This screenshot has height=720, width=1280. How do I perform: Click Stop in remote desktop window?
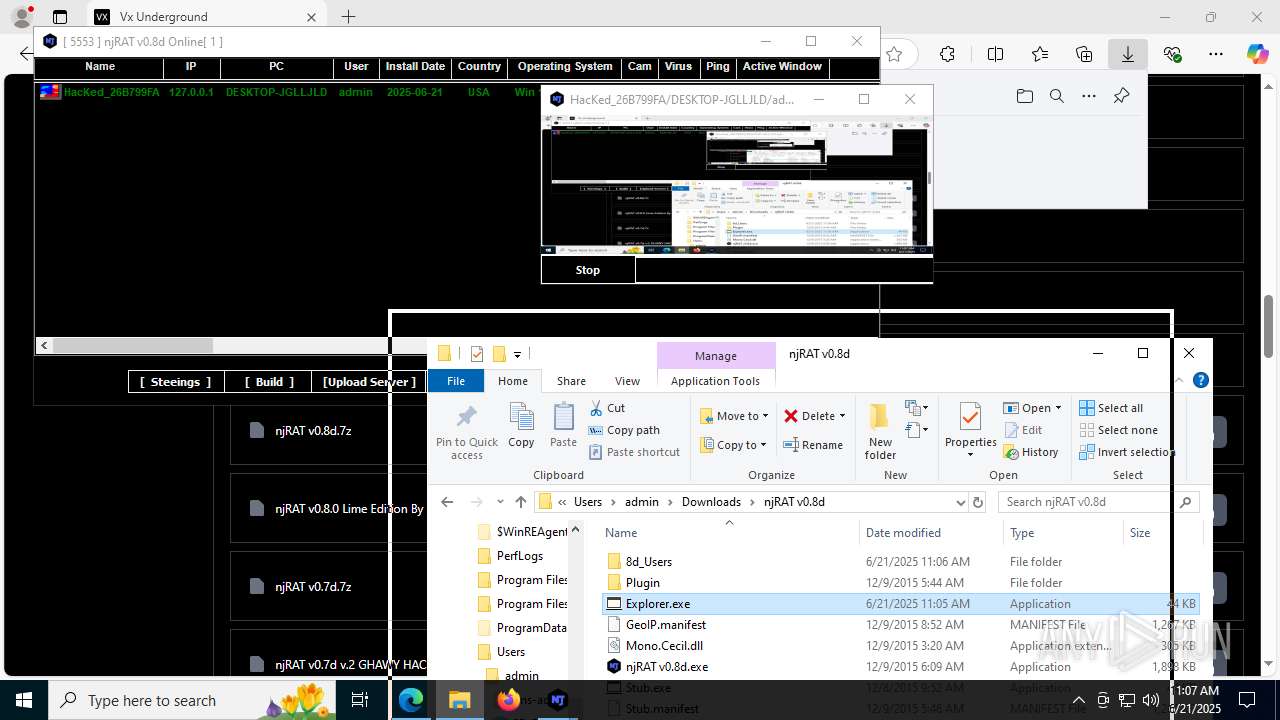pos(588,270)
